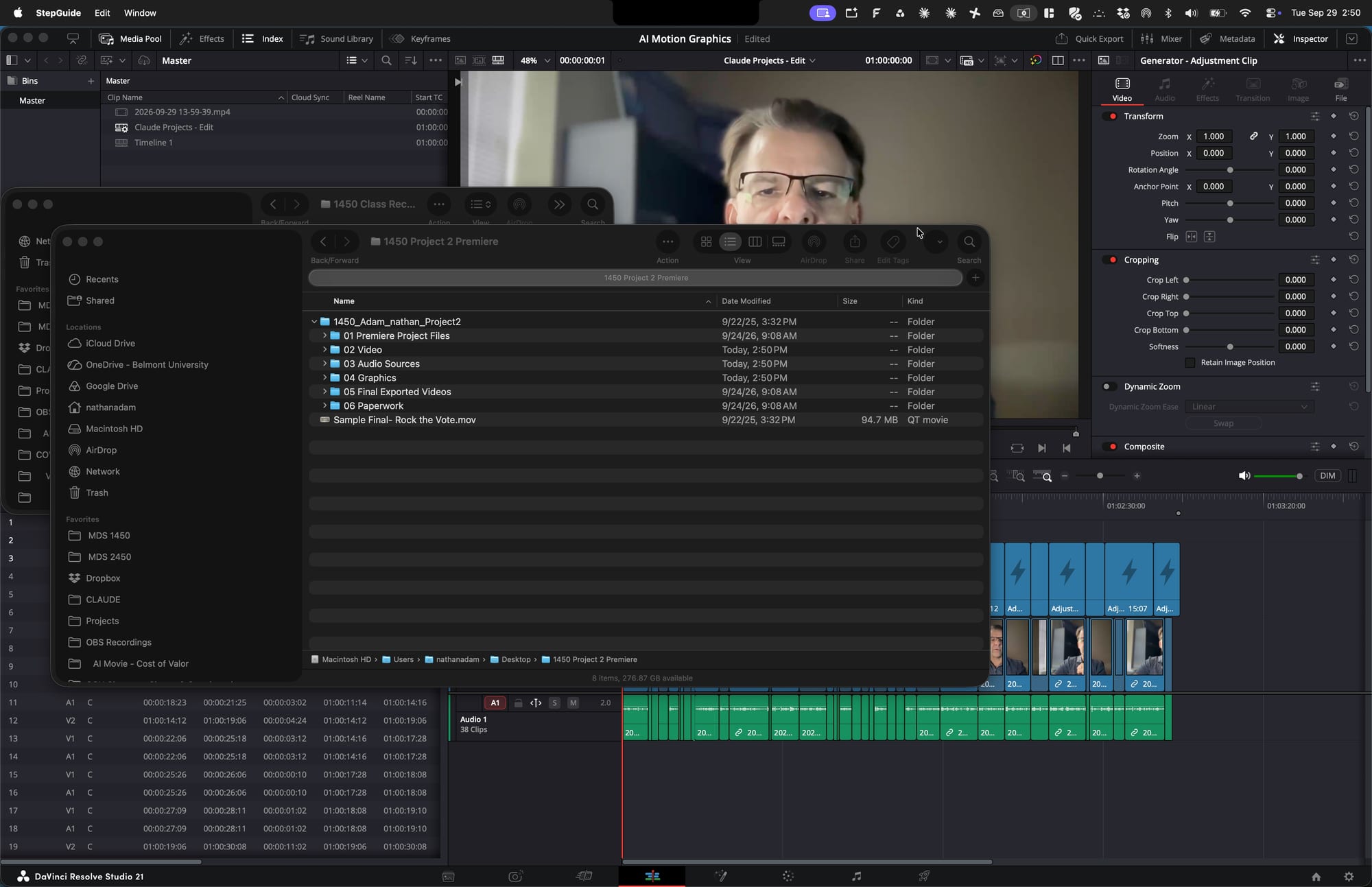The image size is (1372, 887).
Task: Switch to Inspector Audio tab
Action: pos(1165,89)
